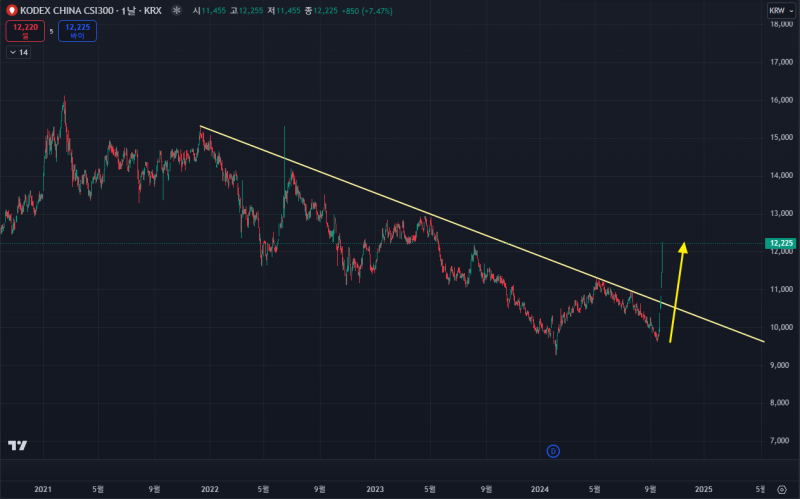This screenshot has width=800, height=499.
Task: Click the blue buy price button 12,225
Action: pos(78,31)
